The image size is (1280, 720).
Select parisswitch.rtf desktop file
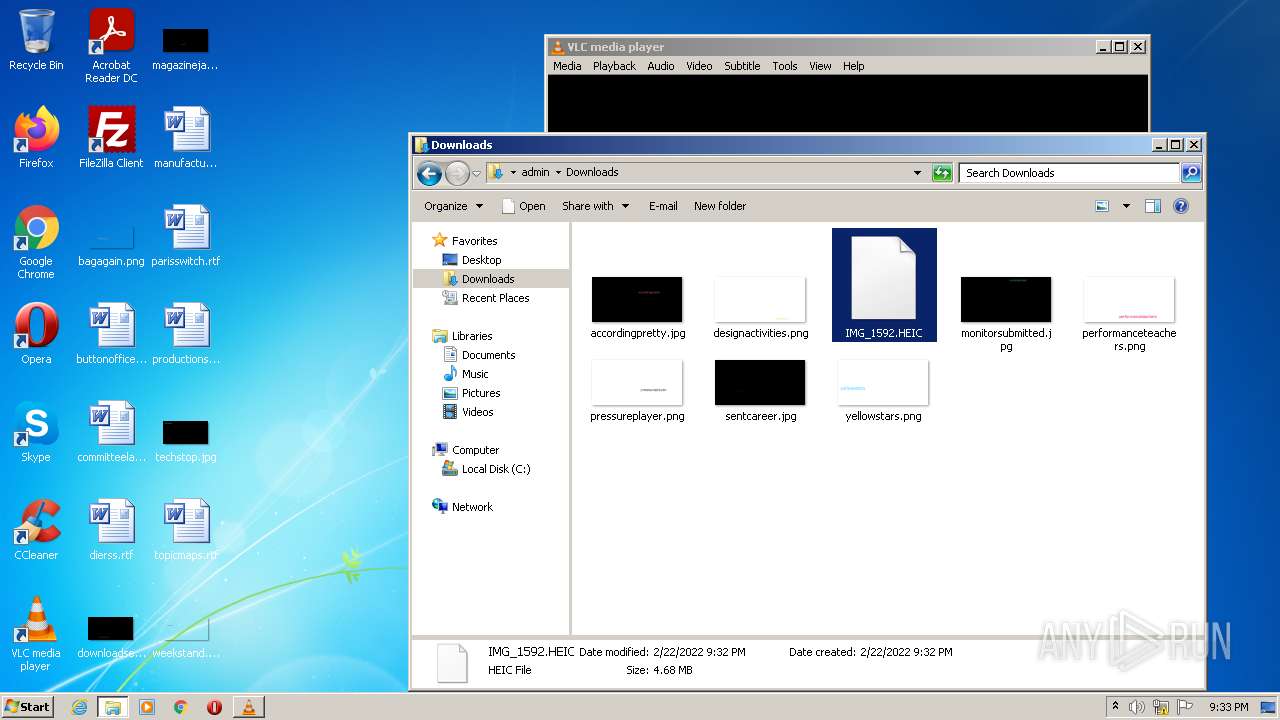pos(186,235)
